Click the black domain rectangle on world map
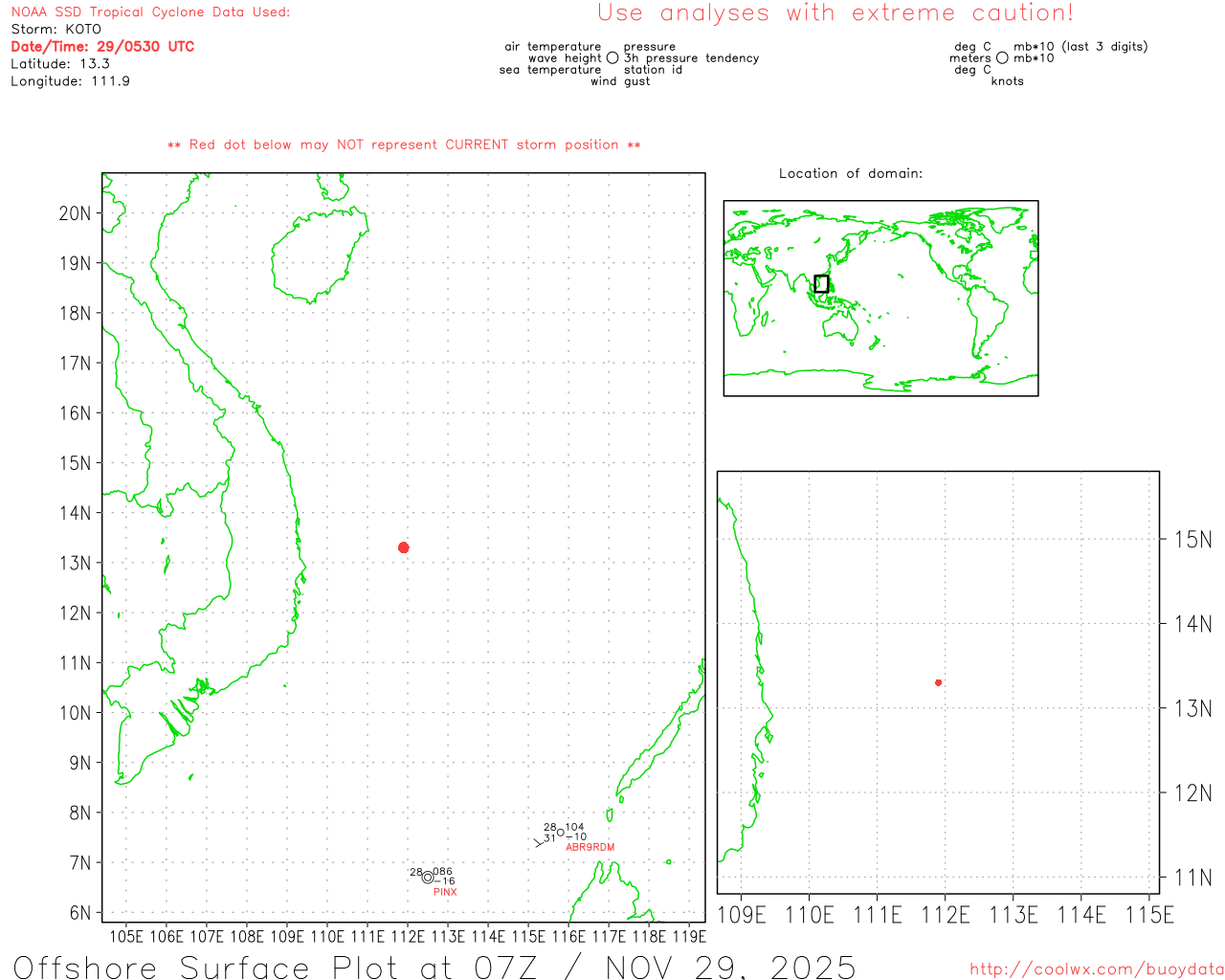Viewport: 1225px width, 980px height. [x=821, y=283]
